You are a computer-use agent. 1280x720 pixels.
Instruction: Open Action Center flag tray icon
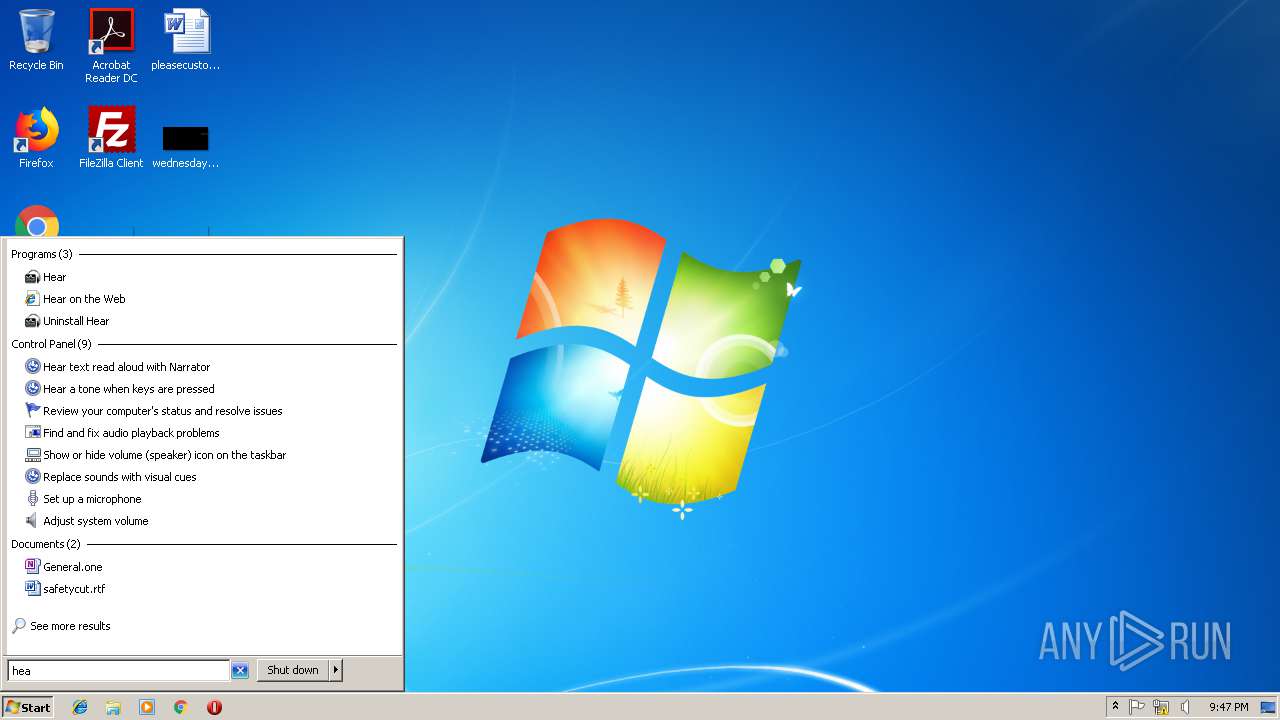tap(1137, 707)
